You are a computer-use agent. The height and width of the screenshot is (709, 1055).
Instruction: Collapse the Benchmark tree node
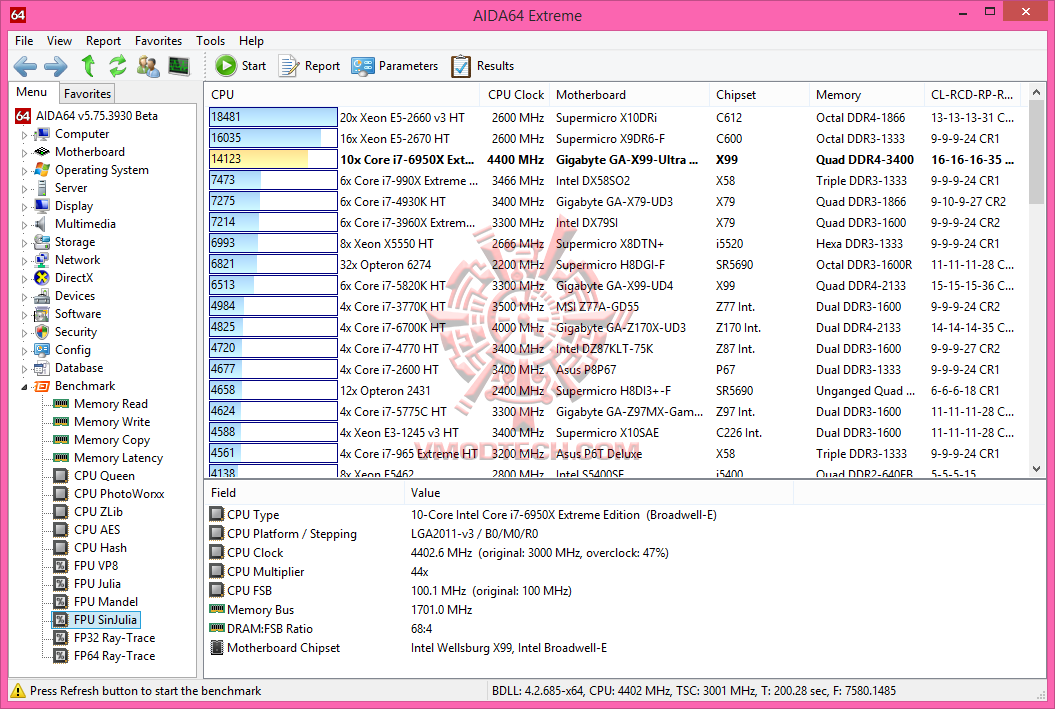(25, 387)
